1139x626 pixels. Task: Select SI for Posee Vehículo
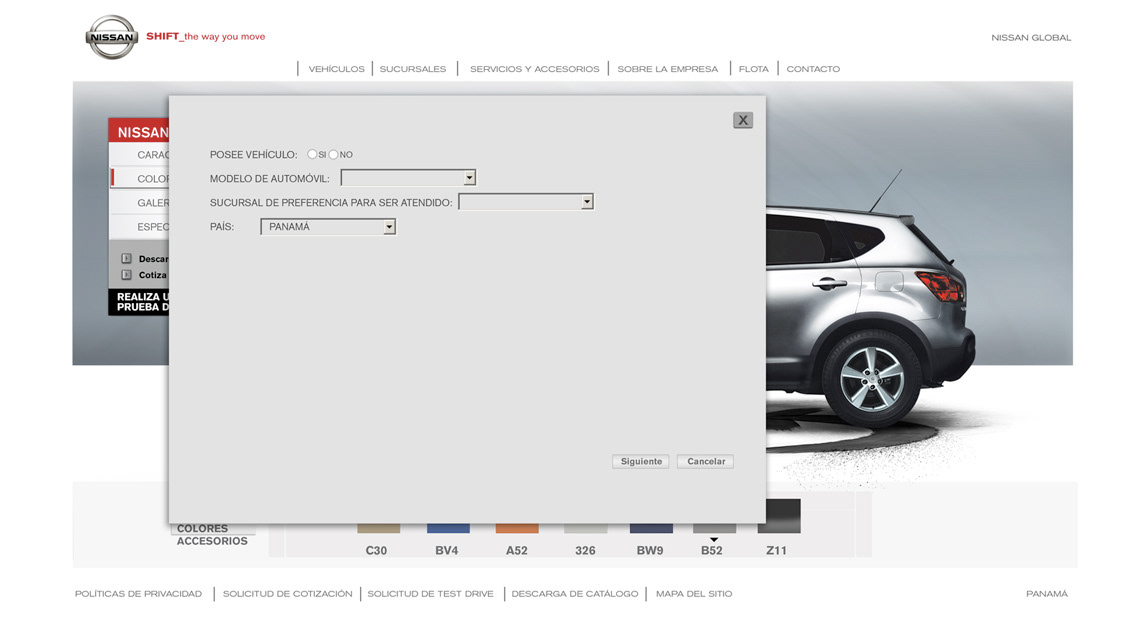(x=312, y=154)
